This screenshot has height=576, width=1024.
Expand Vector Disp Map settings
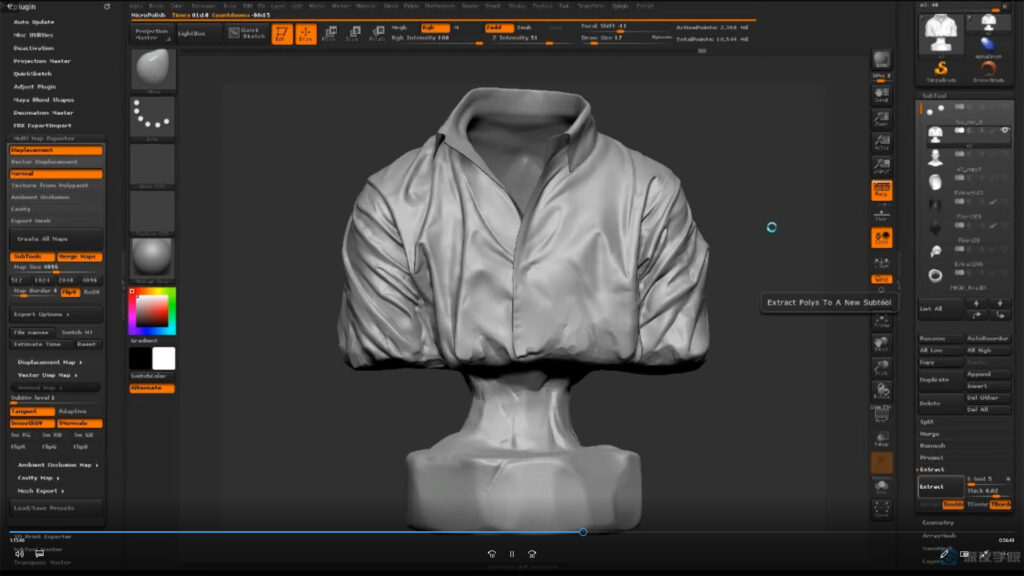[48, 375]
